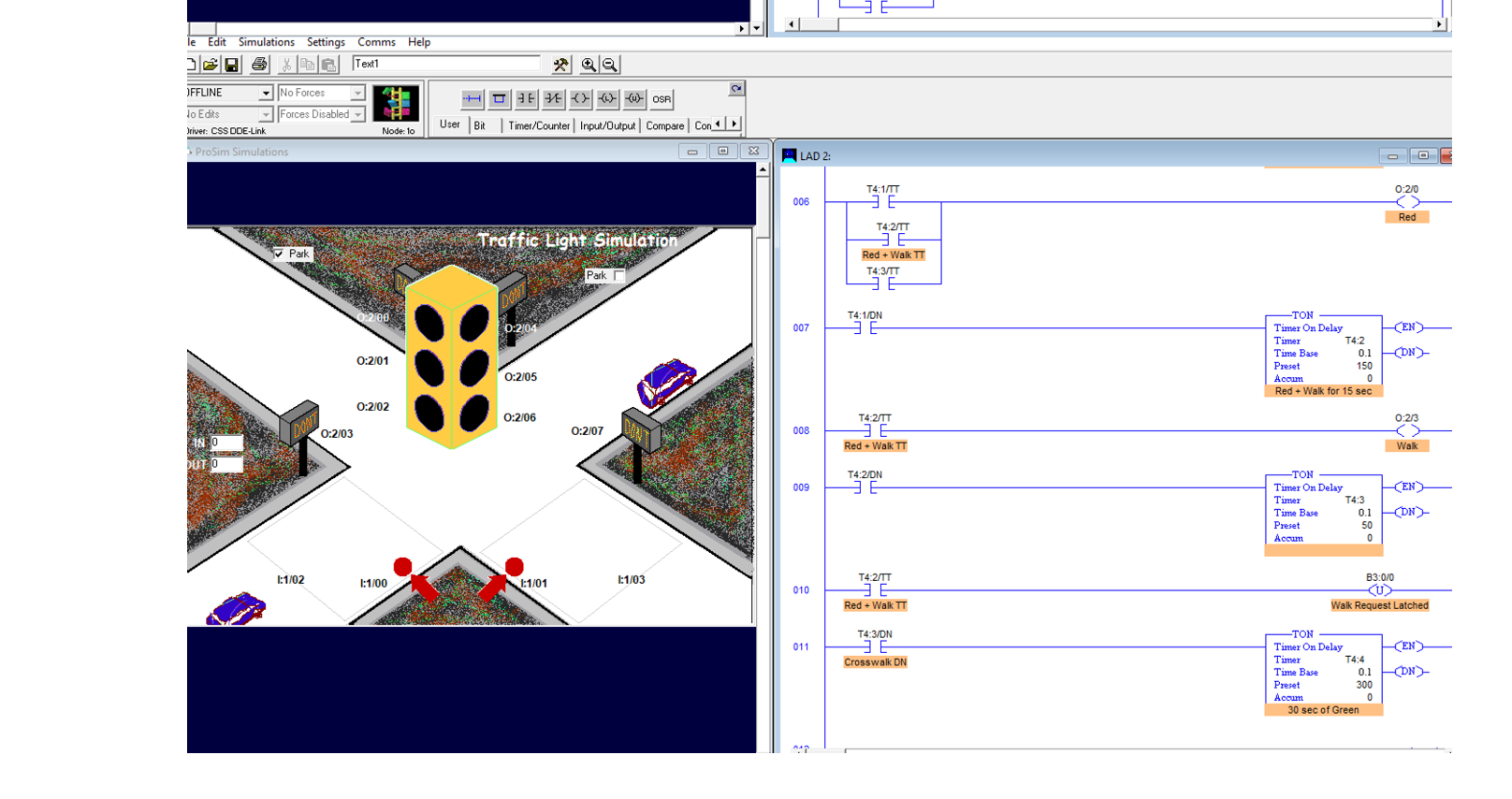1512x799 pixels.
Task: Insert an OTE output energize coil
Action: tap(581, 98)
